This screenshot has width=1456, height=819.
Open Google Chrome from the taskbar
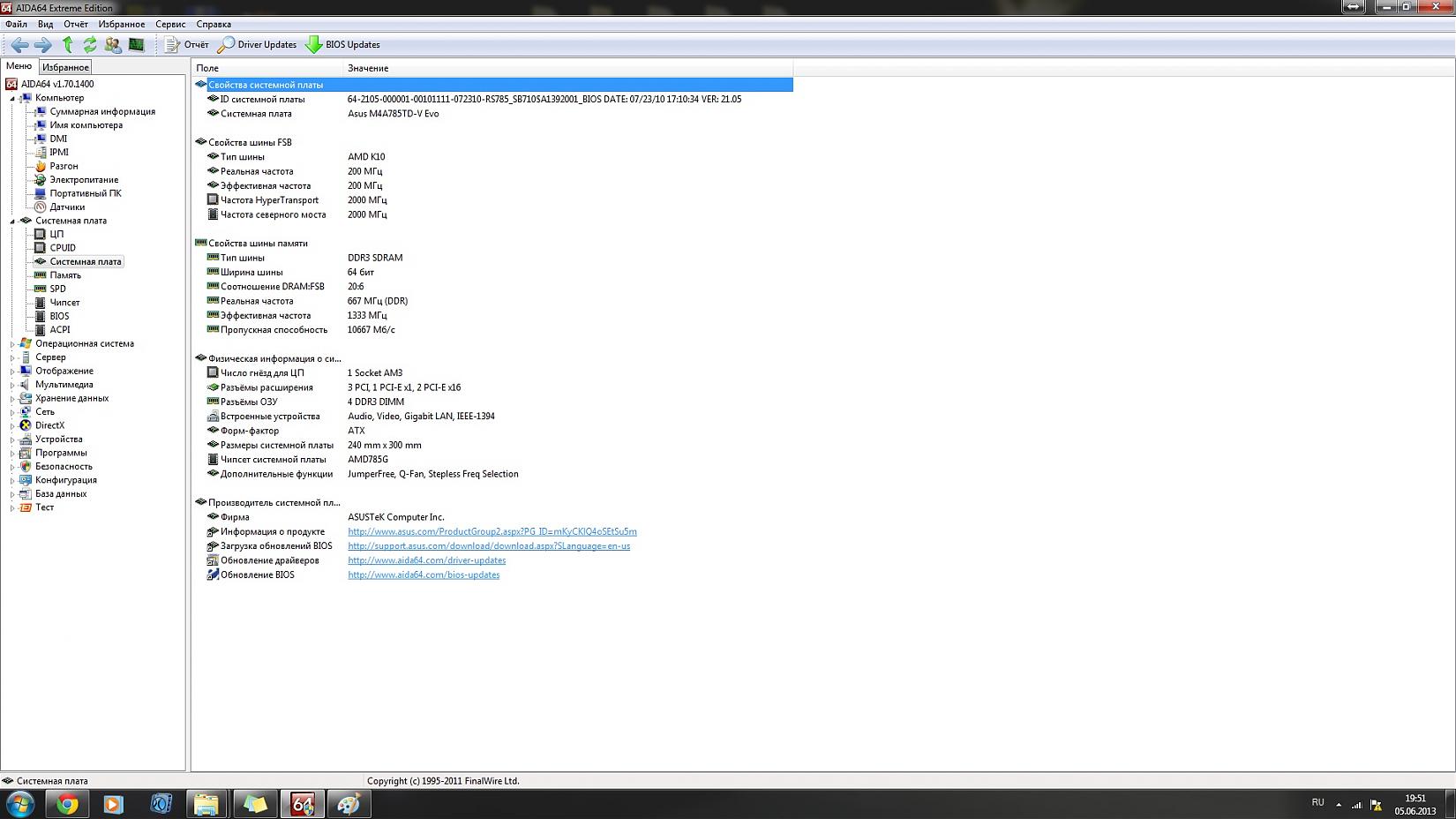pyautogui.click(x=67, y=804)
